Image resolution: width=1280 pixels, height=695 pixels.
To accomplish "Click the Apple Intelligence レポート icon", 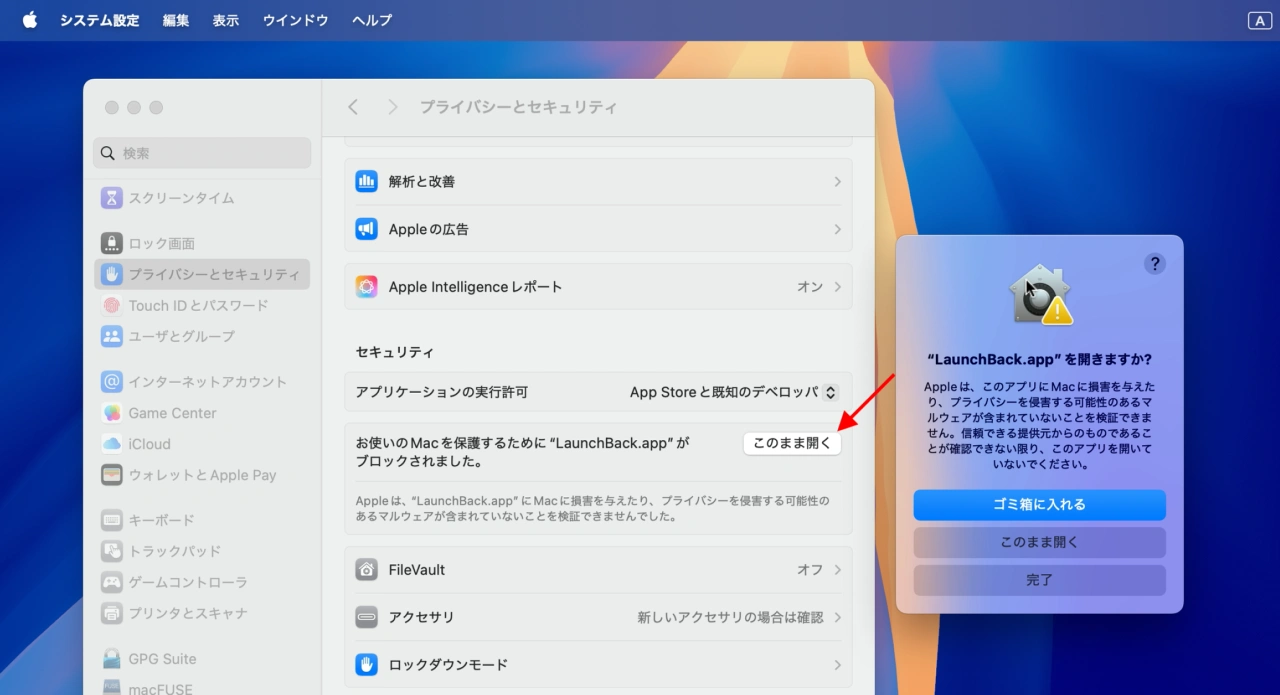I will (x=366, y=287).
